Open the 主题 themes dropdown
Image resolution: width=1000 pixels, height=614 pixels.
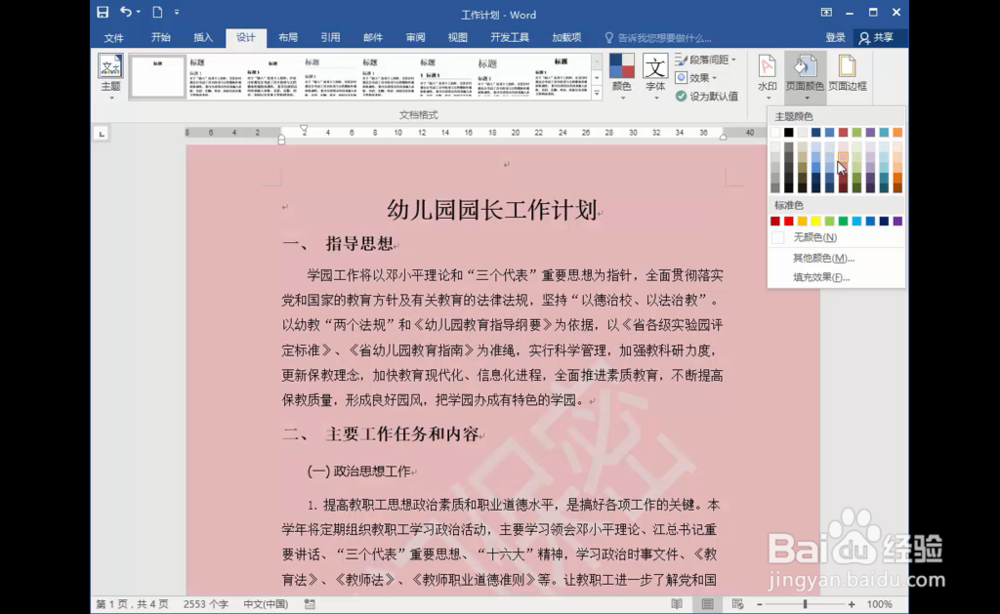pos(110,77)
